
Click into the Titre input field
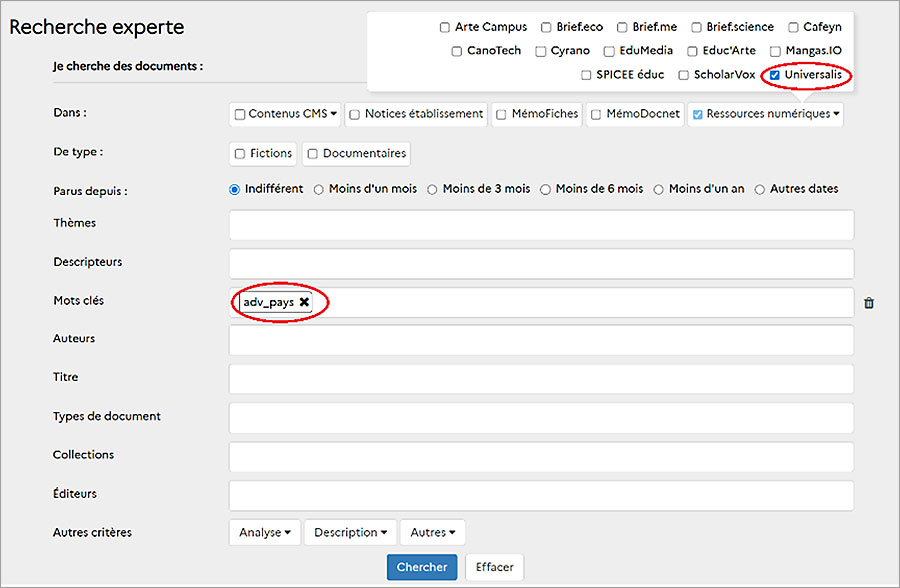tap(541, 379)
